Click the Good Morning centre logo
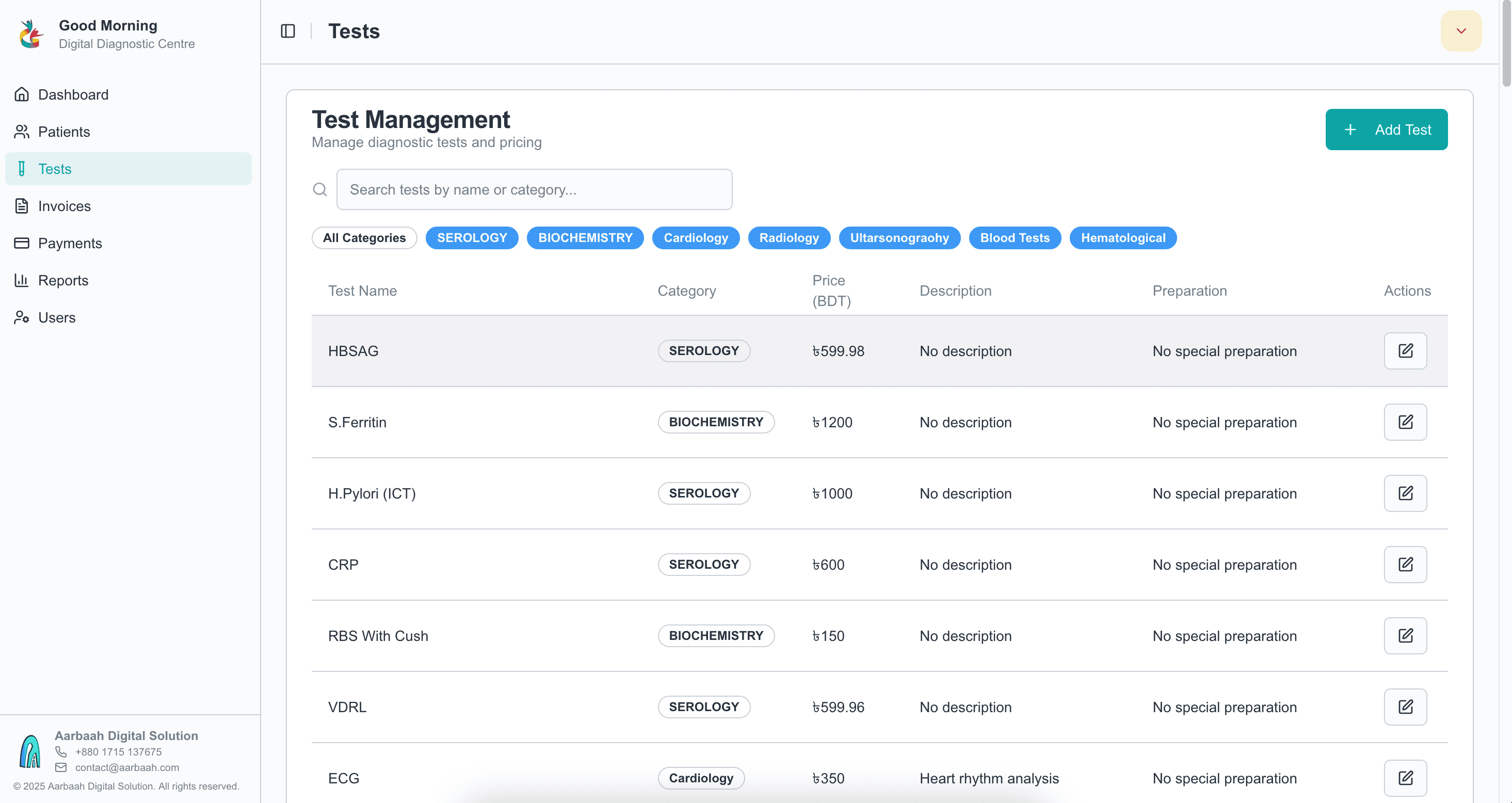Image resolution: width=1512 pixels, height=803 pixels. [x=30, y=34]
